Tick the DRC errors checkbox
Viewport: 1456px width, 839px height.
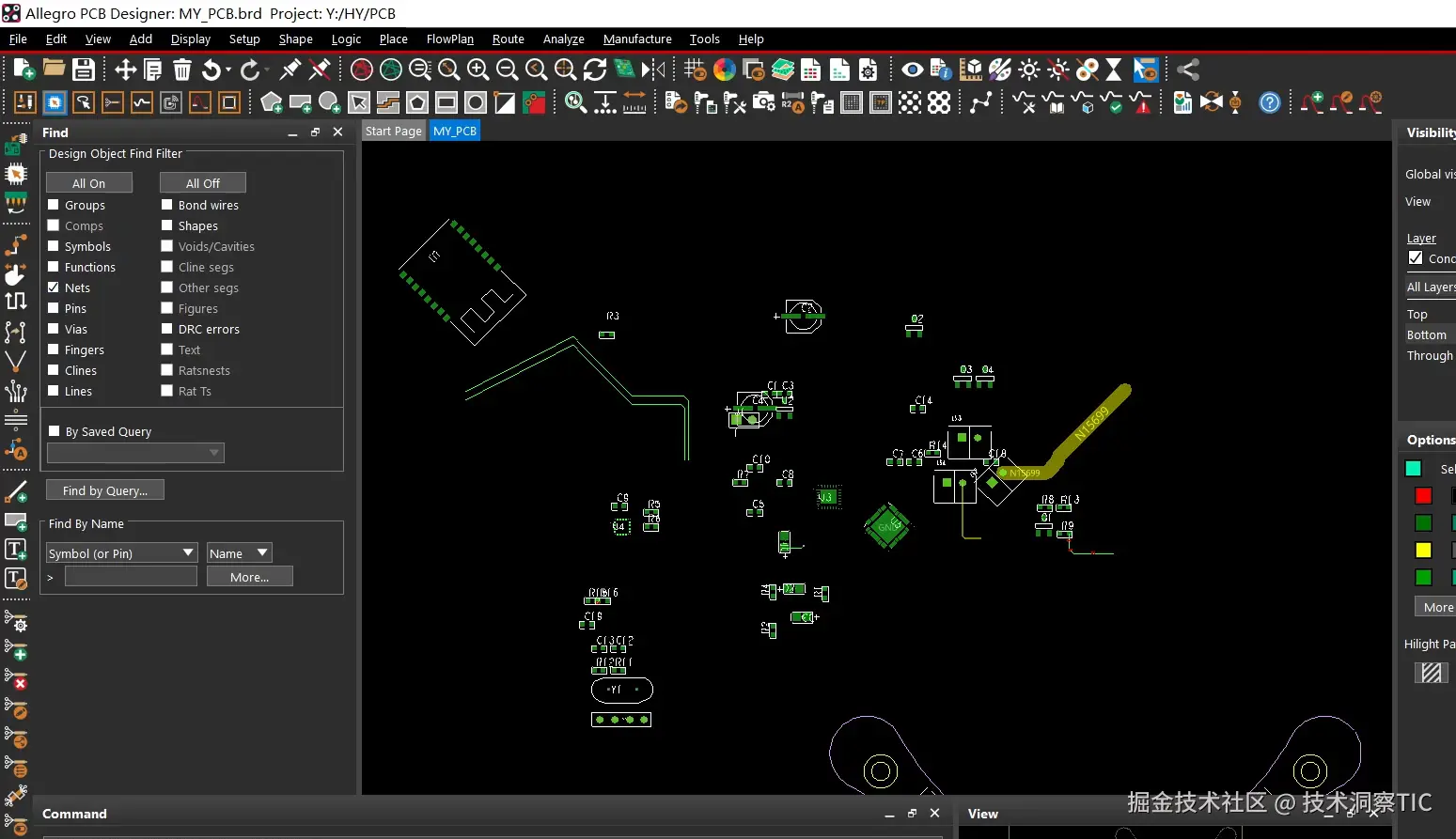(x=166, y=329)
